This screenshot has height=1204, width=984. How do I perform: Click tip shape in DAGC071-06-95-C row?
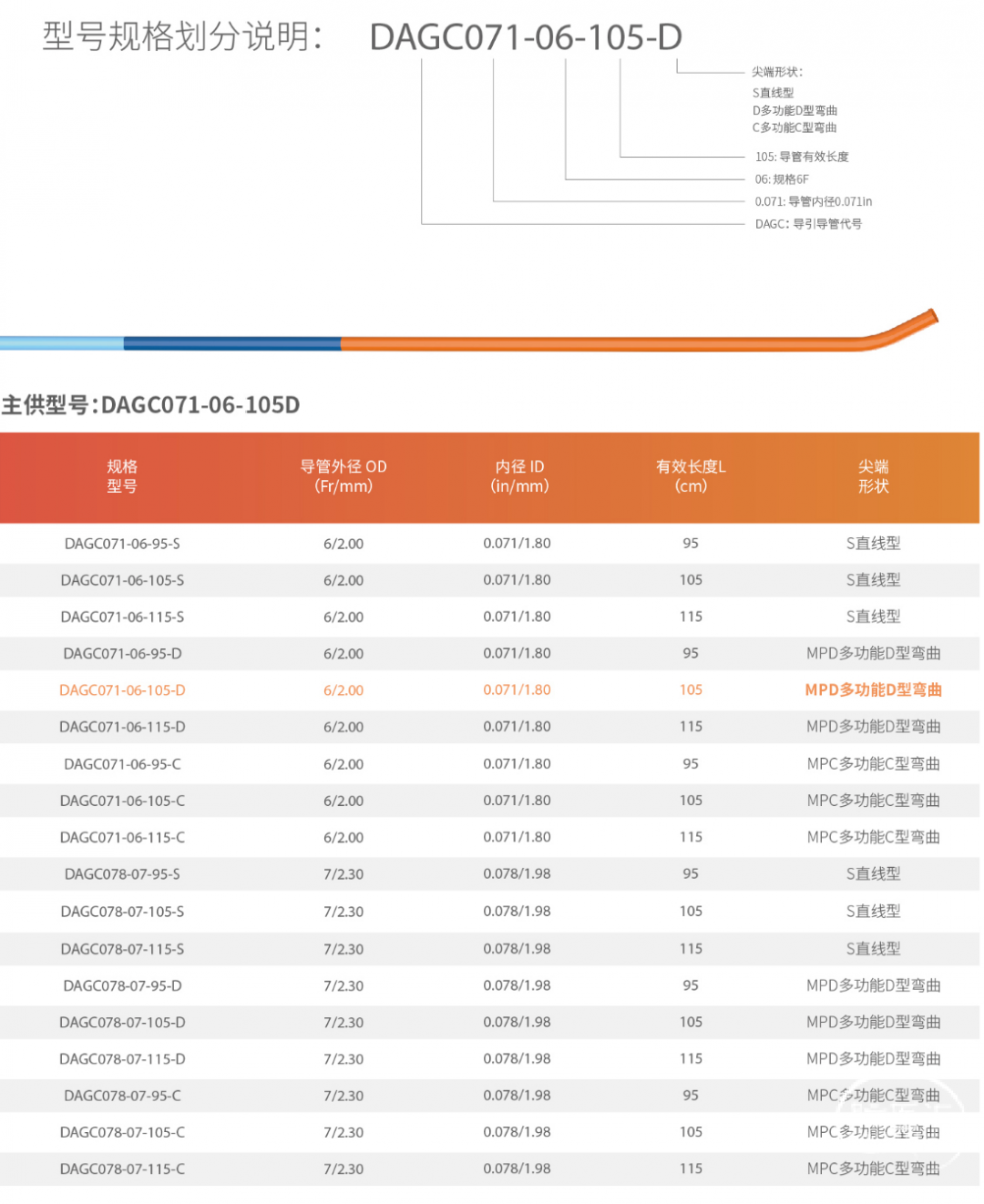873,764
